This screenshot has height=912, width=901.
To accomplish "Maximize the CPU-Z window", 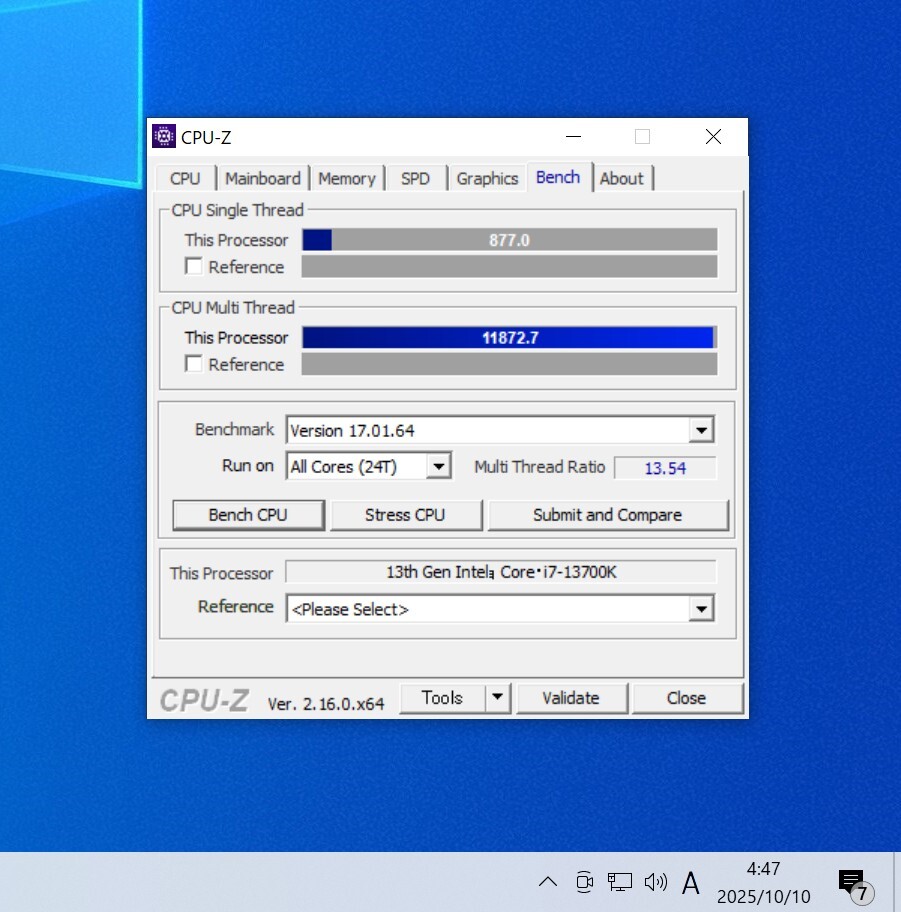I will [642, 137].
